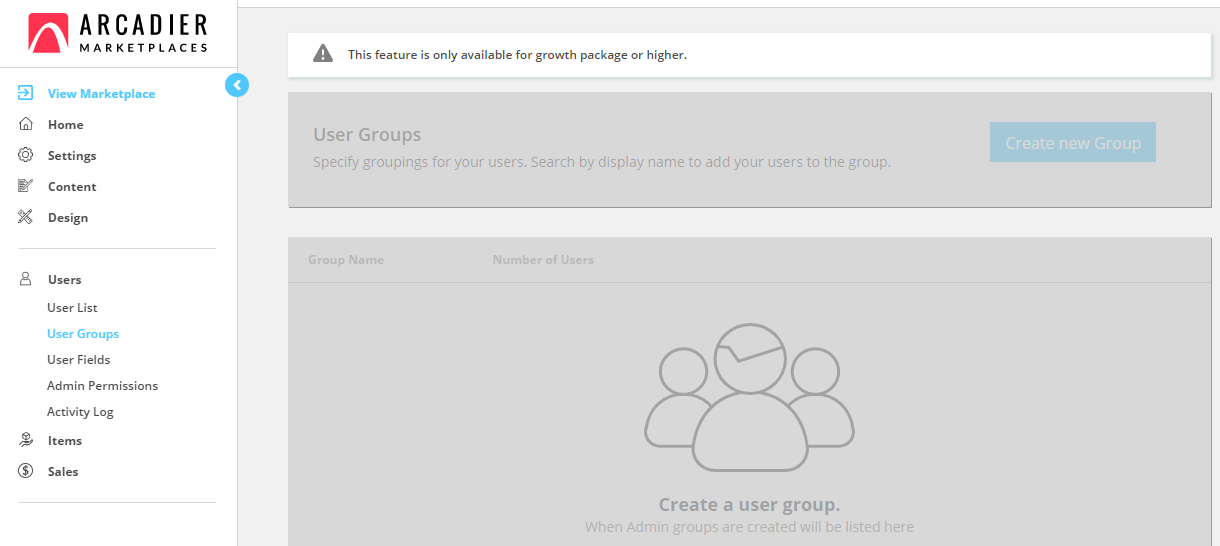
Task: Open User List submenu item
Action: (x=72, y=308)
